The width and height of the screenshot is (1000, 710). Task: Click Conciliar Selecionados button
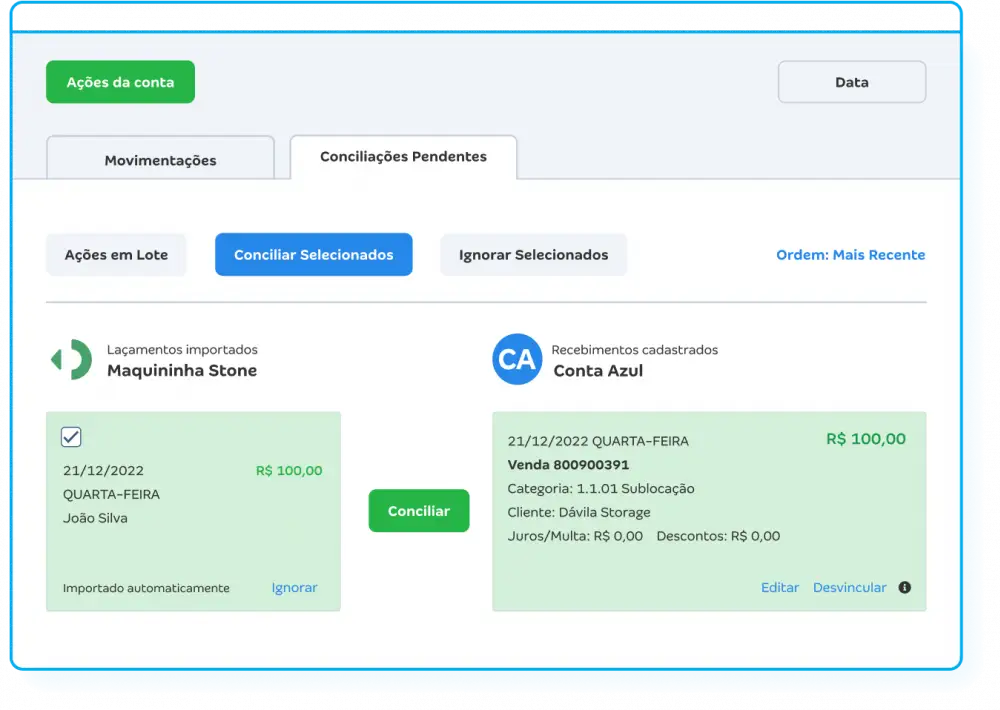(314, 255)
